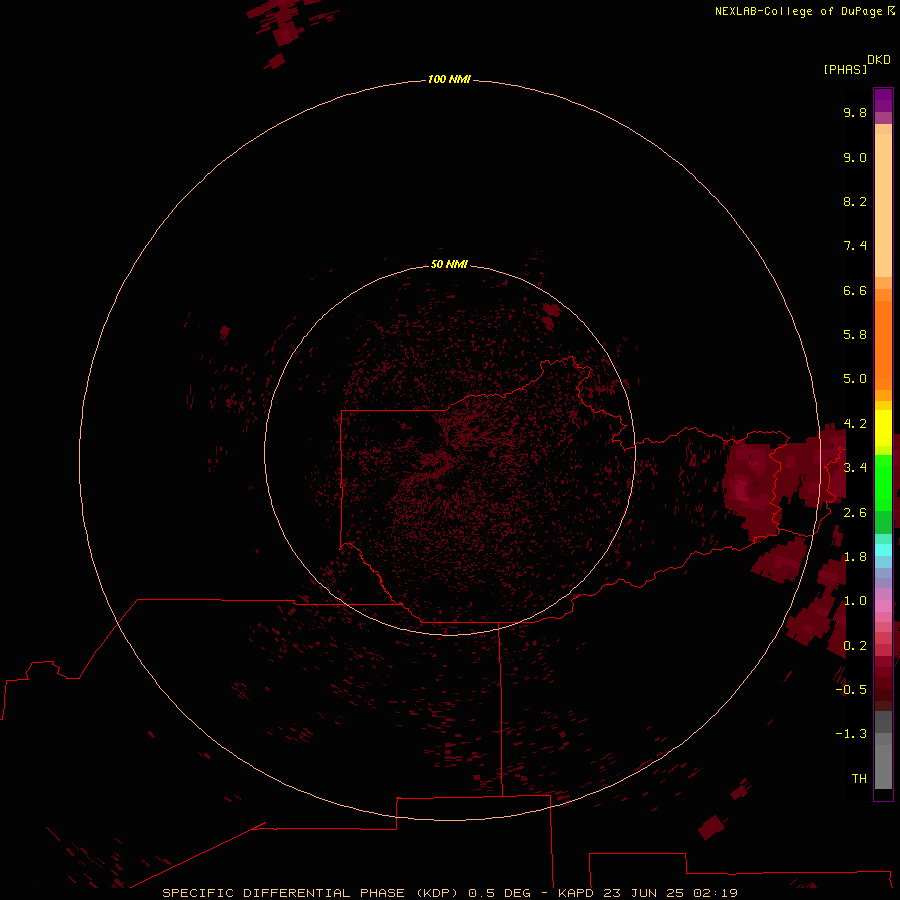Click the yellow color bar segment
The image size is (900, 900).
(x=883, y=428)
